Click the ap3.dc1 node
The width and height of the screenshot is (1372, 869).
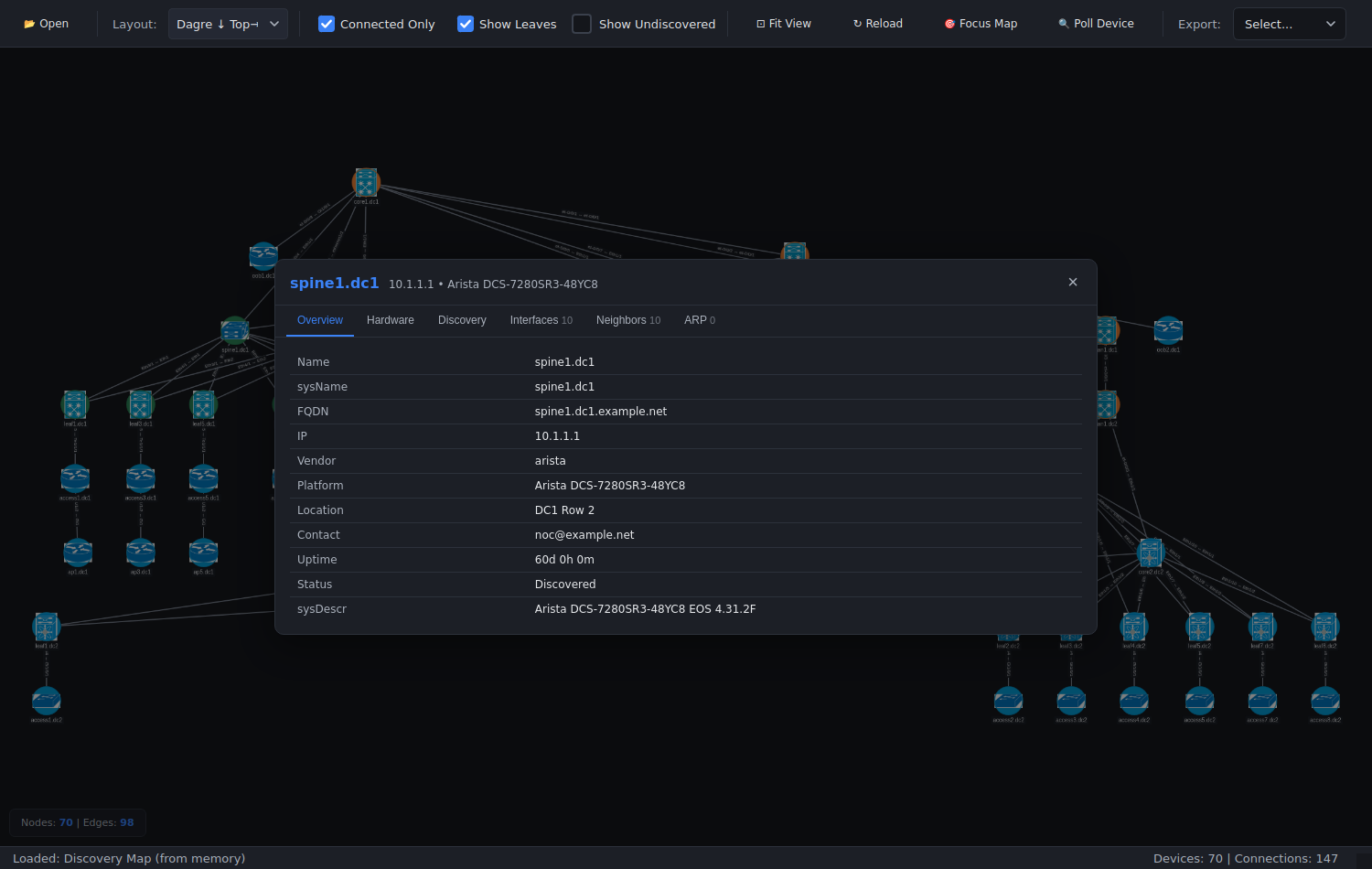click(x=141, y=553)
